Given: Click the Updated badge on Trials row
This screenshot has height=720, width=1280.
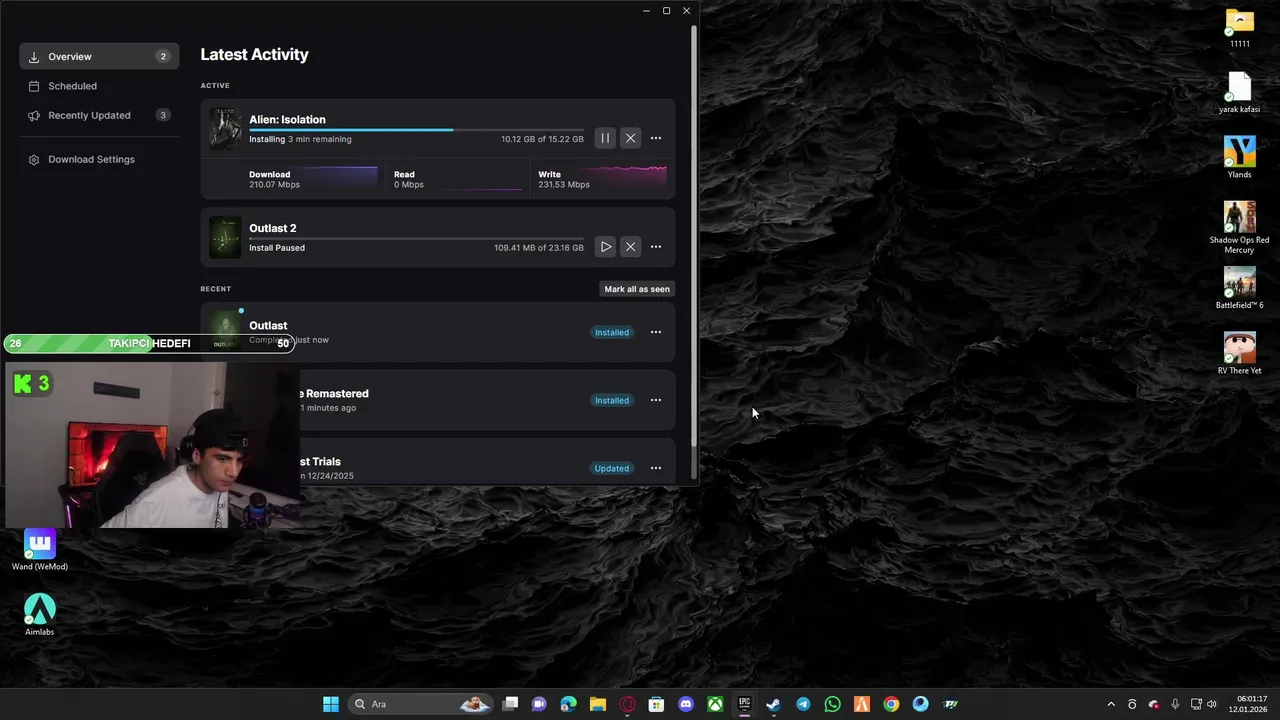Looking at the screenshot, I should (x=612, y=468).
